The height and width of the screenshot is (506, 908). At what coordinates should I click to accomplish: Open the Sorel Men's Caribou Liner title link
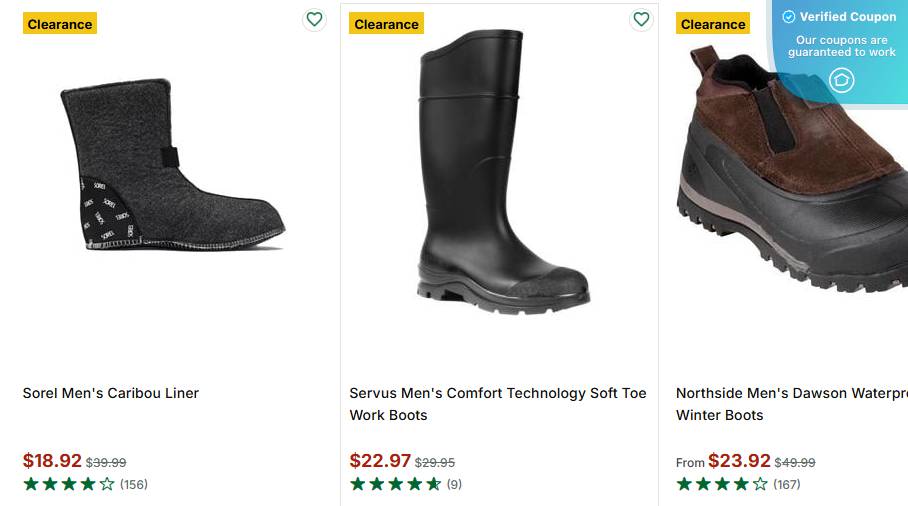click(111, 393)
